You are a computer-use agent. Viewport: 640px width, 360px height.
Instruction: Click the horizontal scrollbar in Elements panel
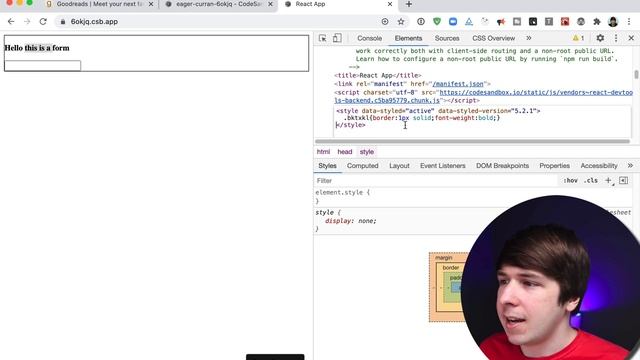[472, 141]
